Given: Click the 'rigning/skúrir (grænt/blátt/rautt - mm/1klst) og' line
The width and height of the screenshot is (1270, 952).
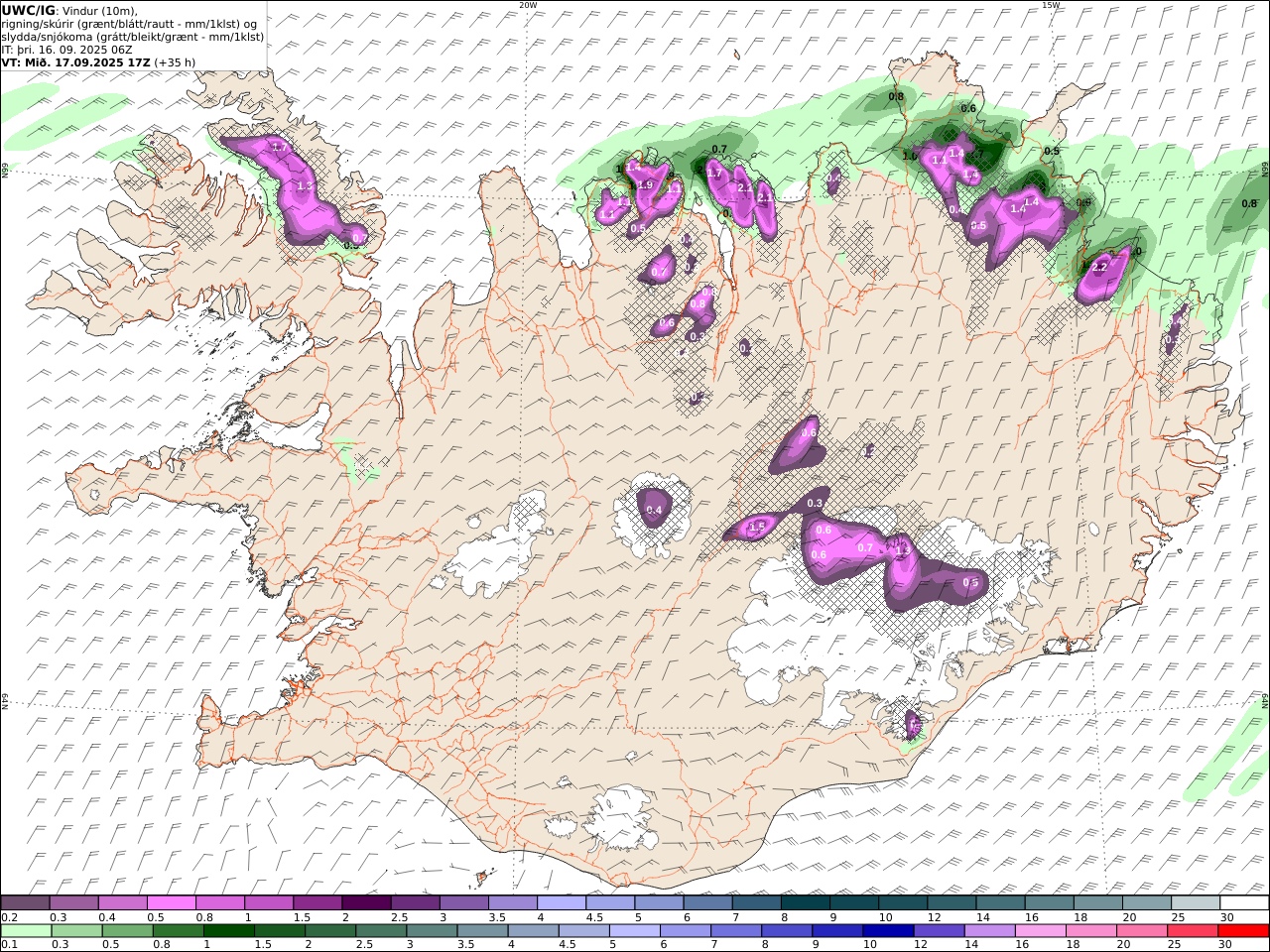Looking at the screenshot, I should coord(130,24).
